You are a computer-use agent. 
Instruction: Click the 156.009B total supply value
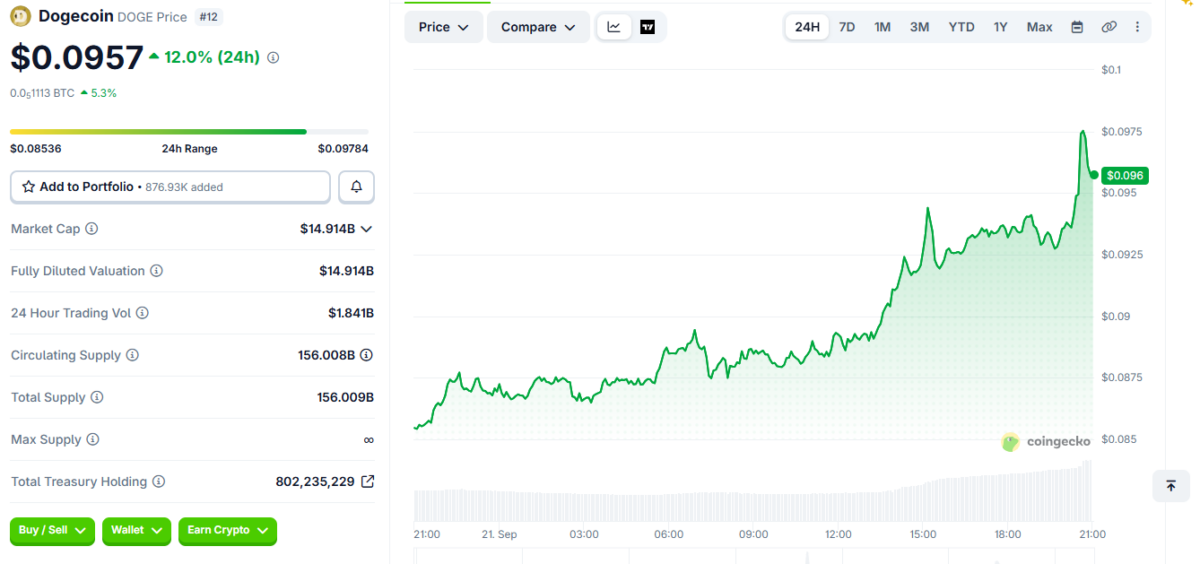pyautogui.click(x=345, y=397)
